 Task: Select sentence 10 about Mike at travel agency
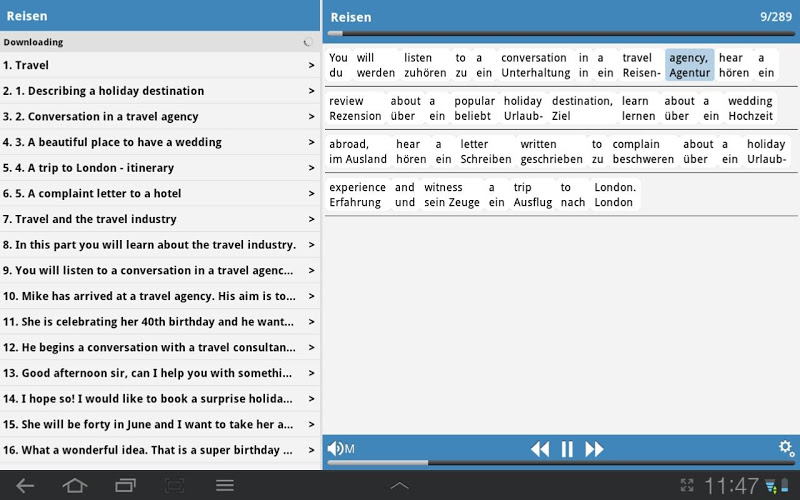point(160,296)
